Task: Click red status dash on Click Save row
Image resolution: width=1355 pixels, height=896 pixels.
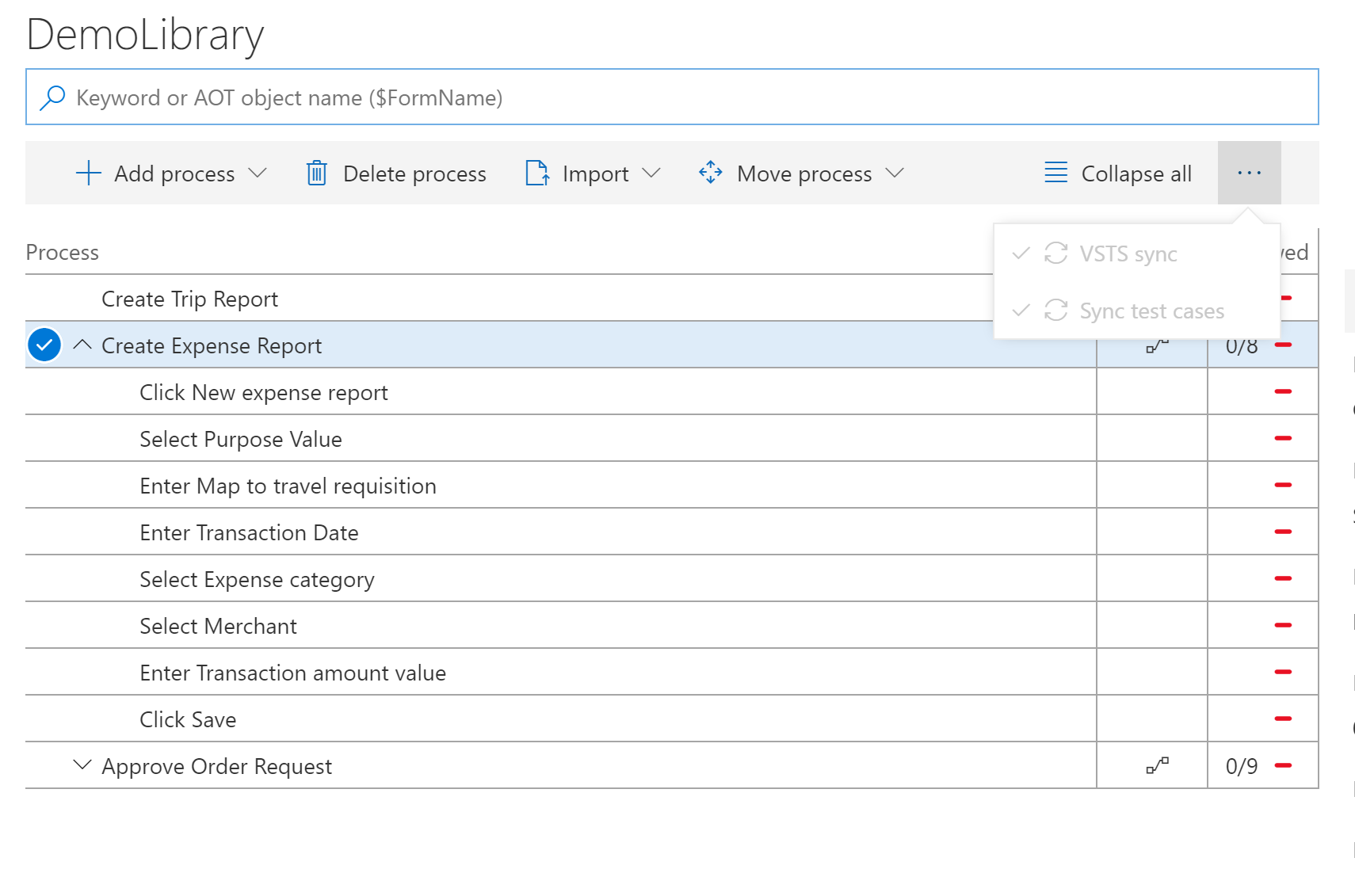Action: (x=1283, y=719)
